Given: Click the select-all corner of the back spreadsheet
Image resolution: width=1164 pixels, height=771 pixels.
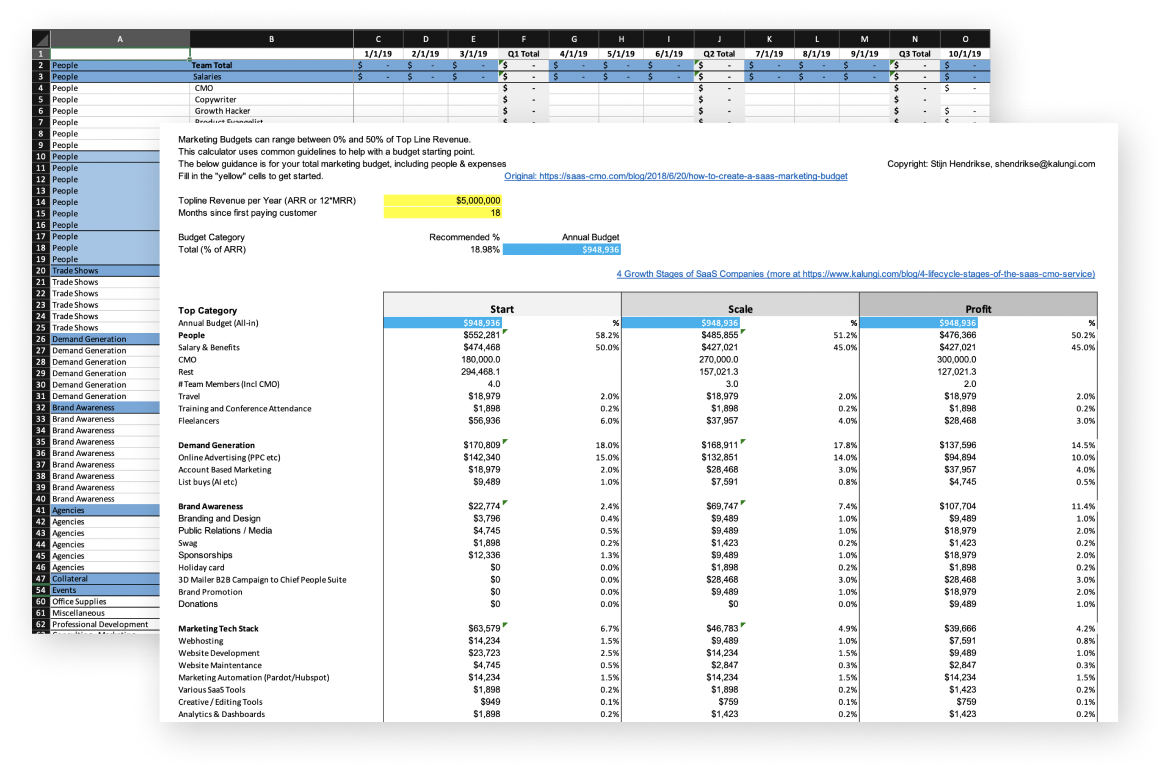Looking at the screenshot, I should (41, 39).
